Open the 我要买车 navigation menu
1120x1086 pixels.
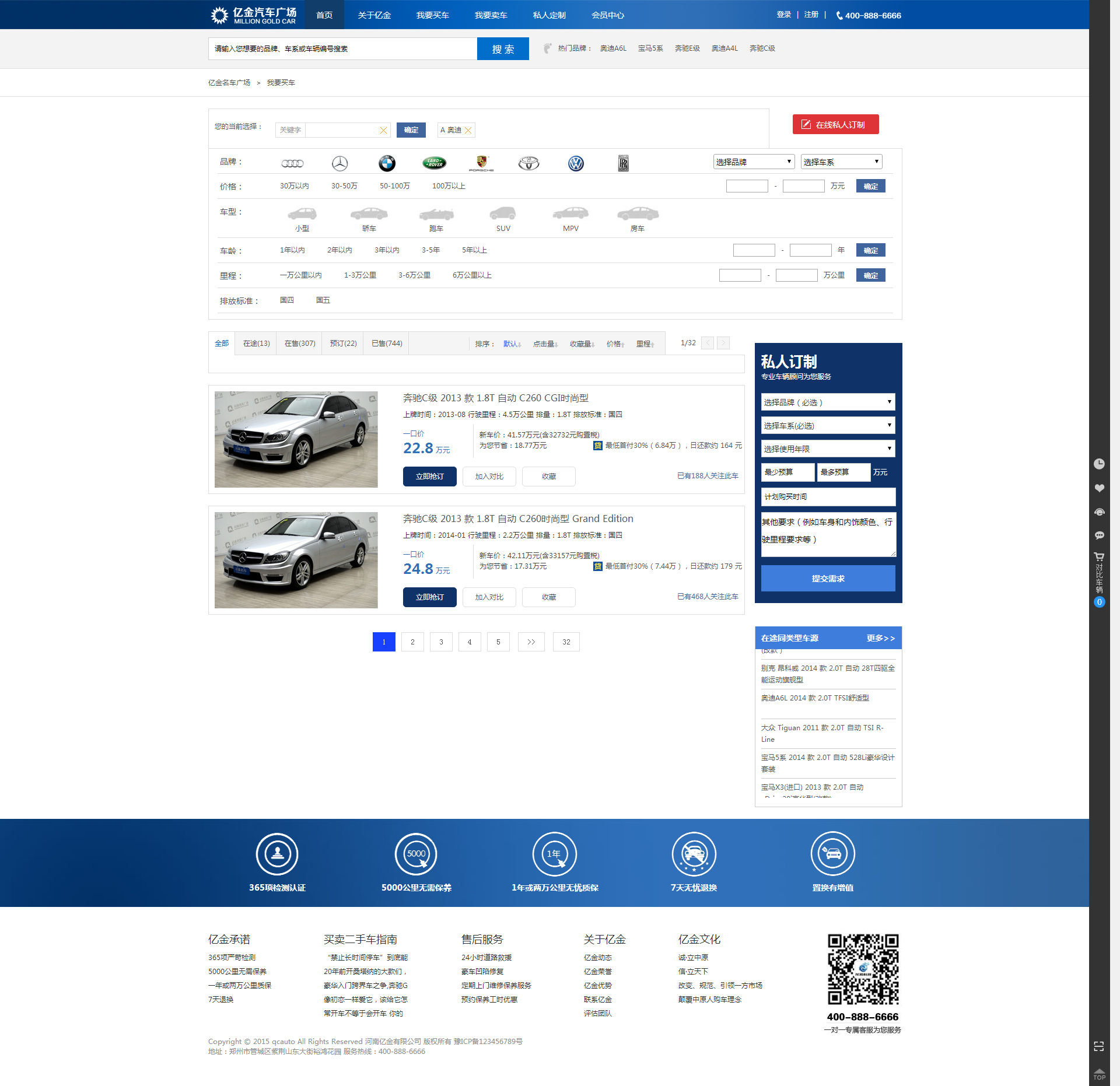pos(432,15)
